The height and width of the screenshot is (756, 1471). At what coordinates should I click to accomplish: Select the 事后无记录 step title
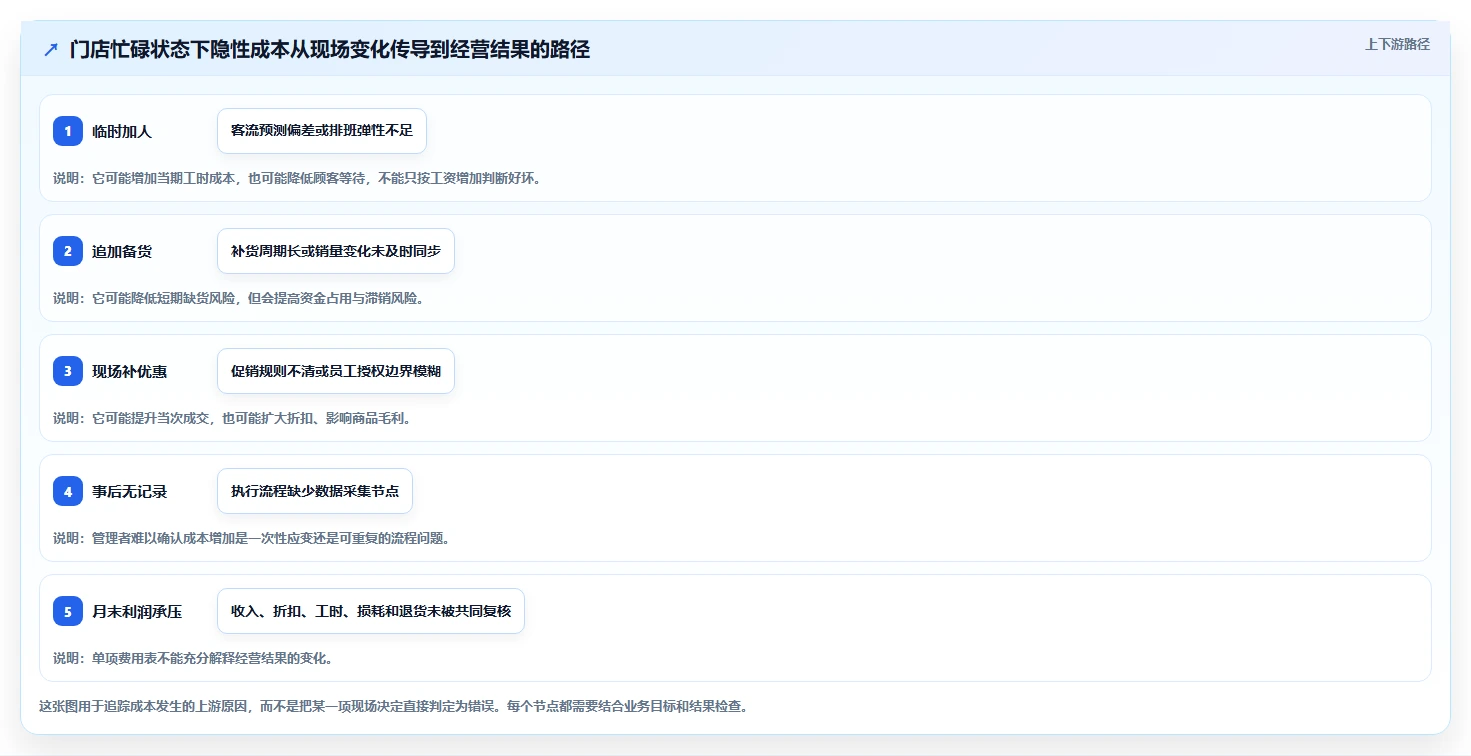[130, 491]
